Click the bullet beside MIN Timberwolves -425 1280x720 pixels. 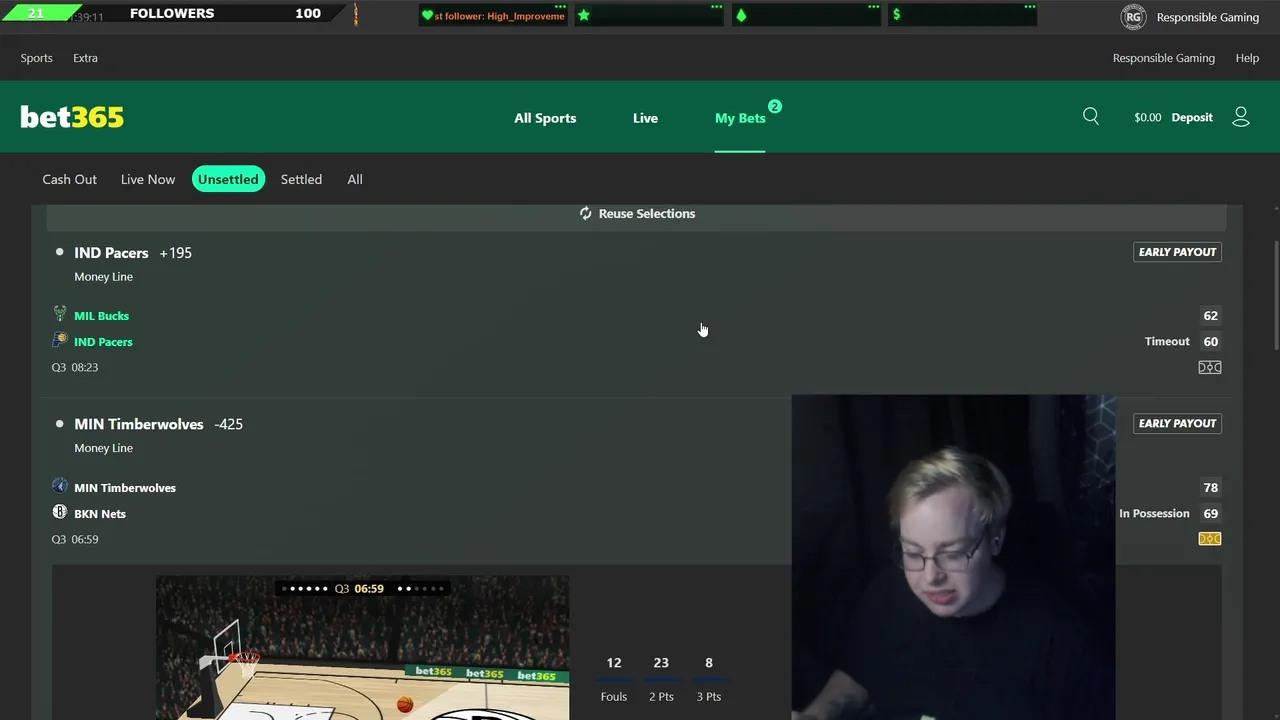[59, 424]
